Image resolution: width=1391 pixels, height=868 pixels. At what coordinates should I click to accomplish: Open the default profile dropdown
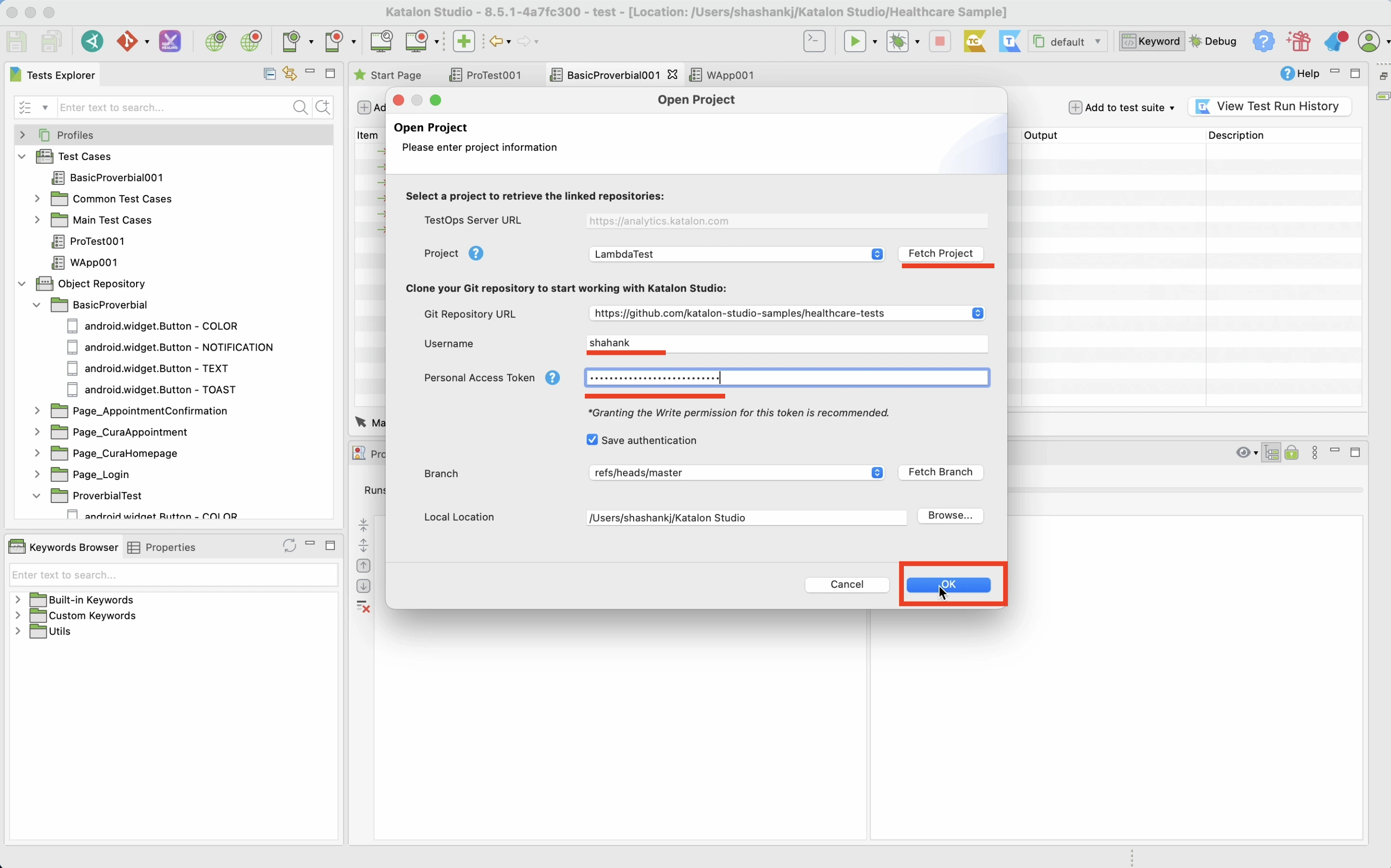1067,41
